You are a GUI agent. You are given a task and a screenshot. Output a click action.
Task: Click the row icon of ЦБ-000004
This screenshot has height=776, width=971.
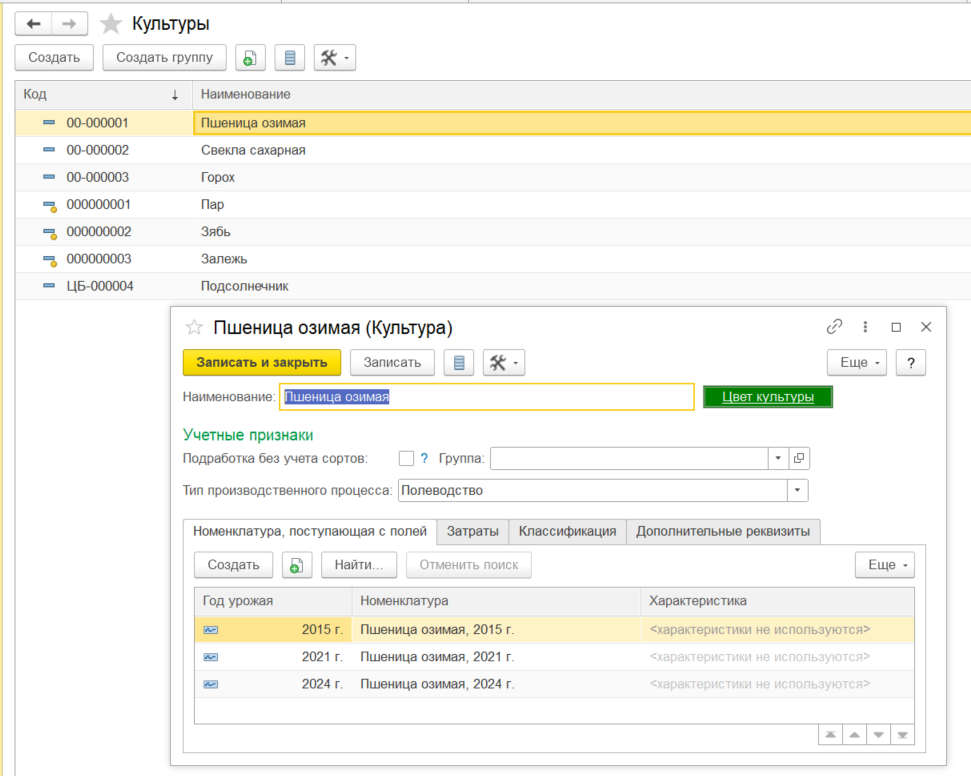(49, 286)
